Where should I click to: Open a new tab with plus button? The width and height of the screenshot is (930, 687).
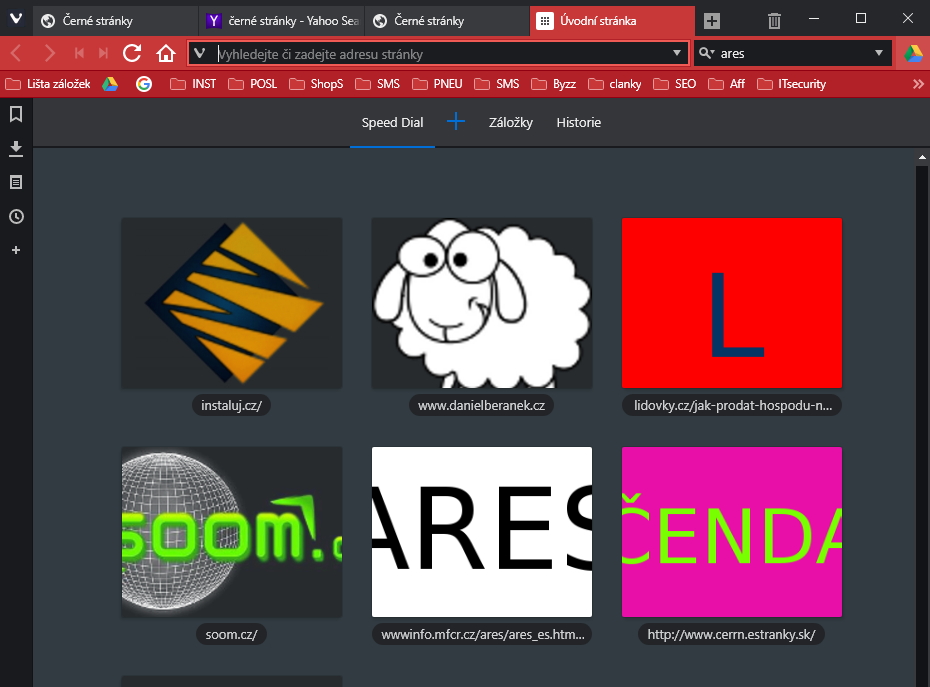712,21
